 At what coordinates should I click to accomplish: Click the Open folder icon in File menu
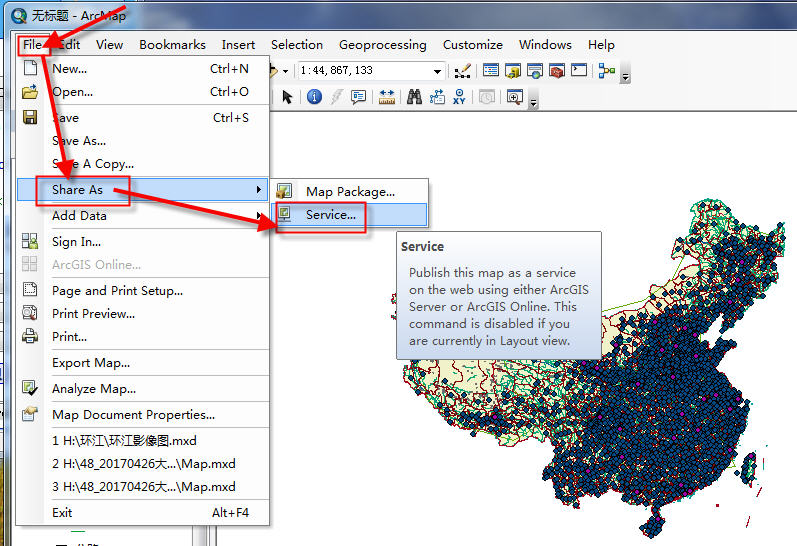pos(30,92)
